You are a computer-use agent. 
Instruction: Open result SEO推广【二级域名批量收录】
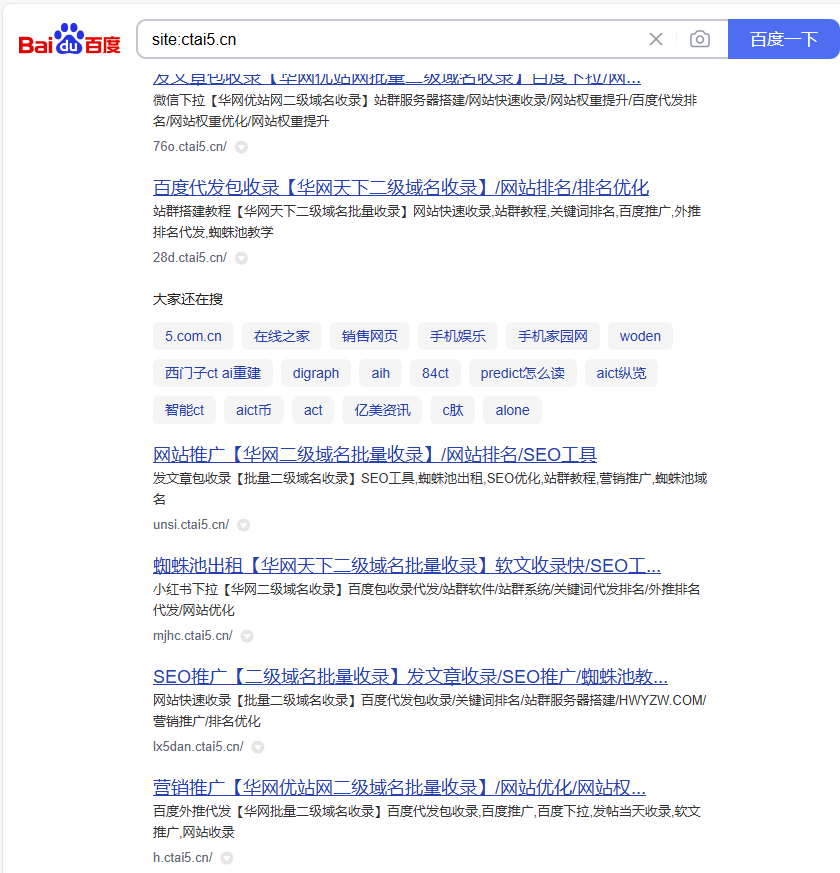[x=410, y=676]
